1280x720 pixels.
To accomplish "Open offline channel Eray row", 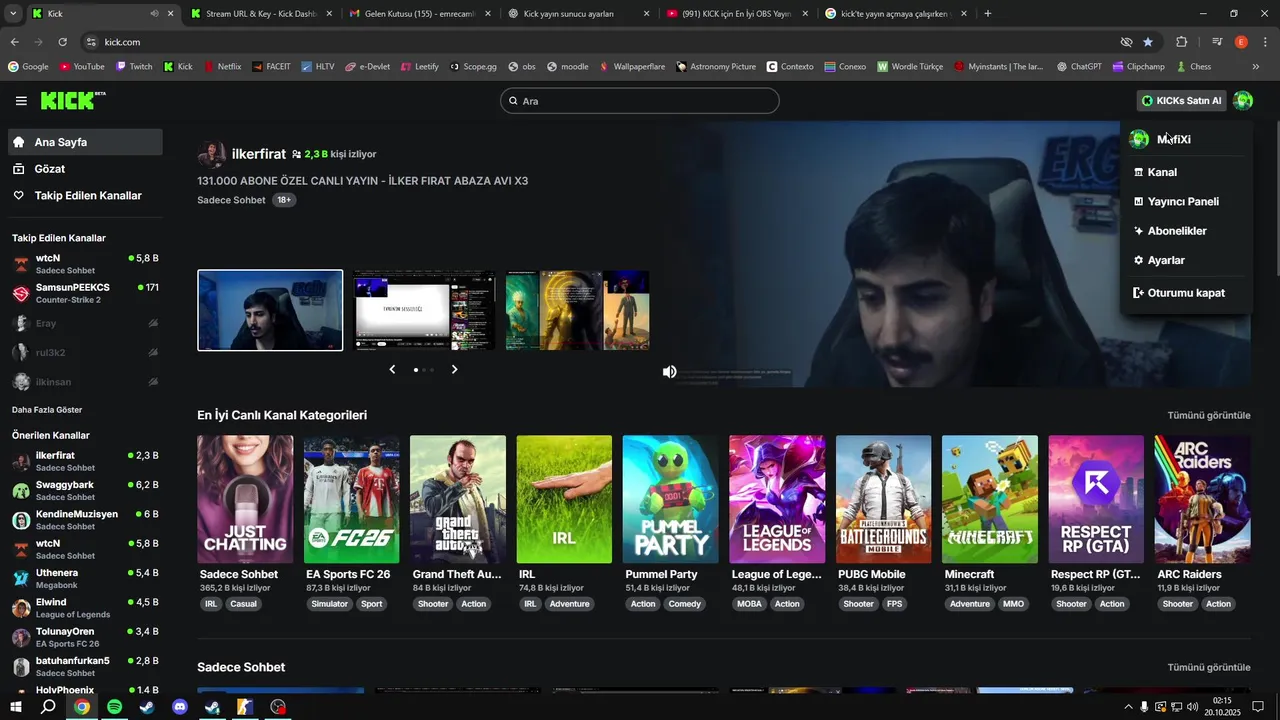I will coord(84,323).
